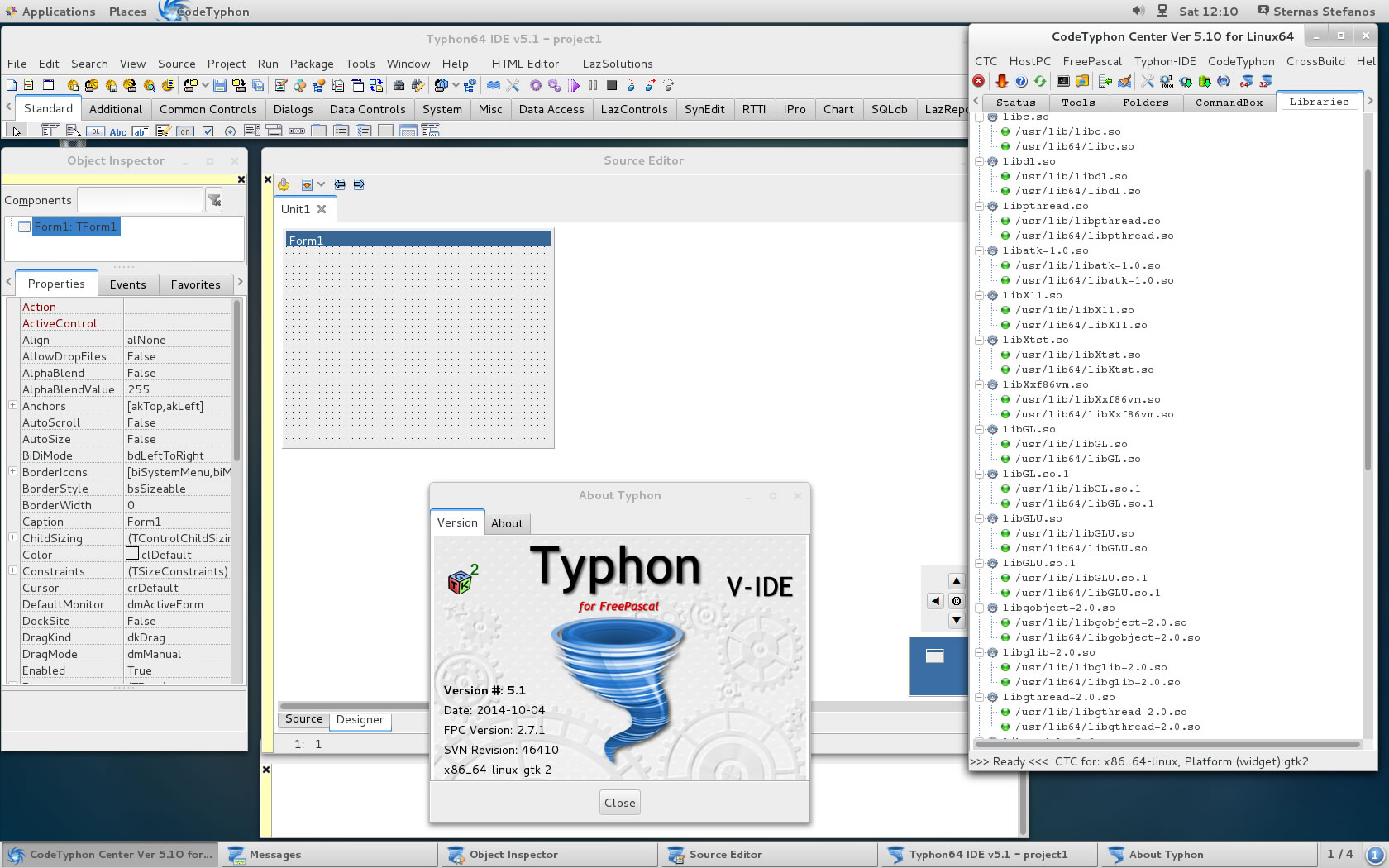The image size is (1389, 868).
Task: Select the arrow pointer tool in component palette
Action: (x=16, y=131)
